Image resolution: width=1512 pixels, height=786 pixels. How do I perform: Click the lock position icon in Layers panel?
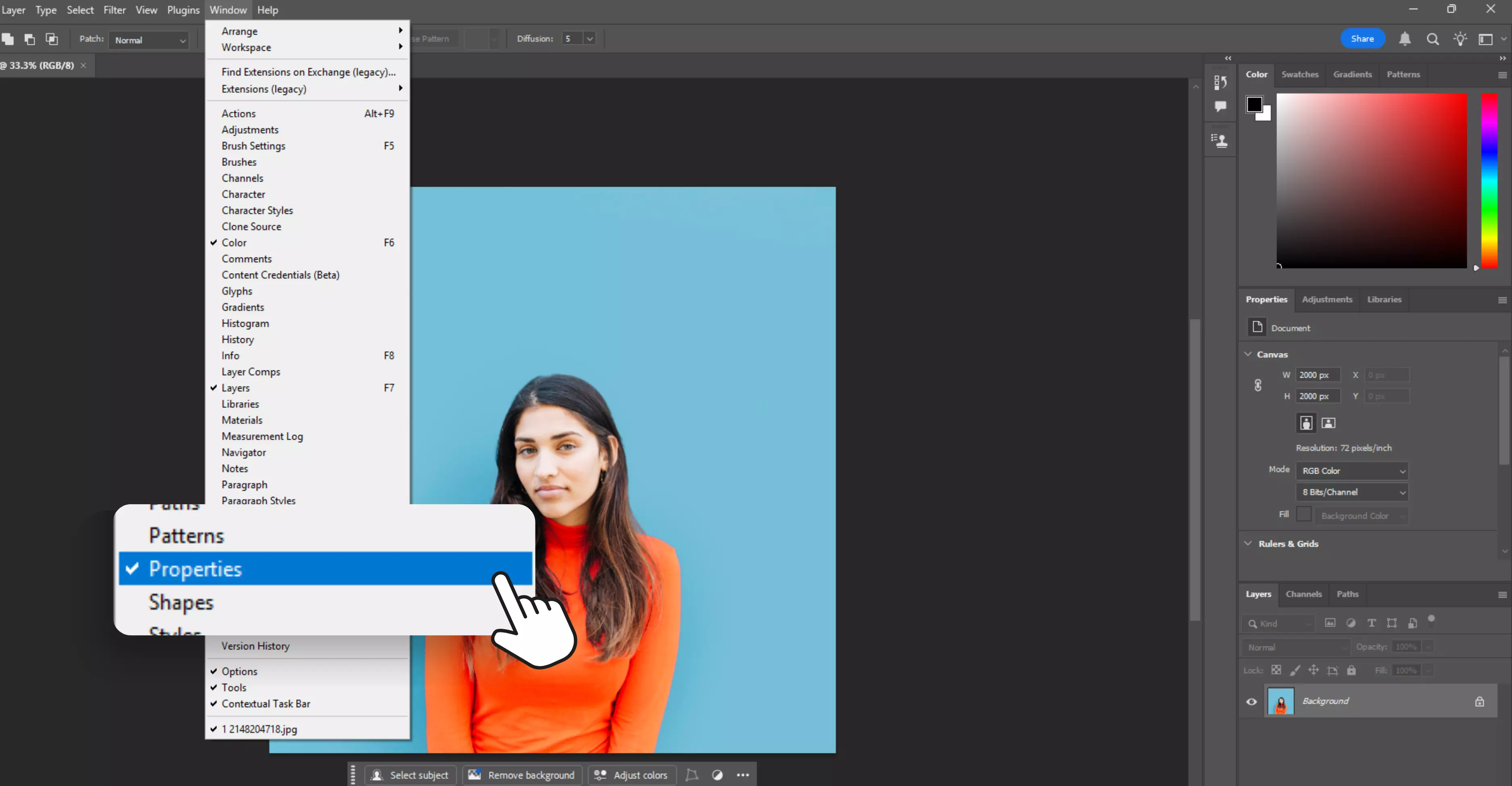[x=1314, y=670]
